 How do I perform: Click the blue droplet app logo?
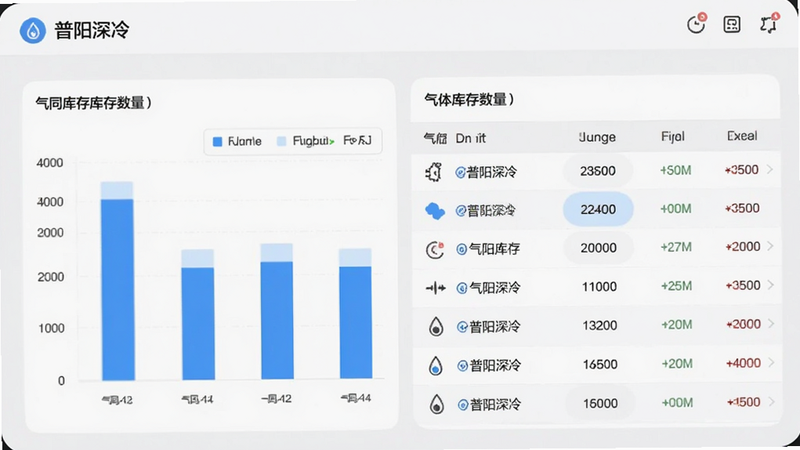33,31
